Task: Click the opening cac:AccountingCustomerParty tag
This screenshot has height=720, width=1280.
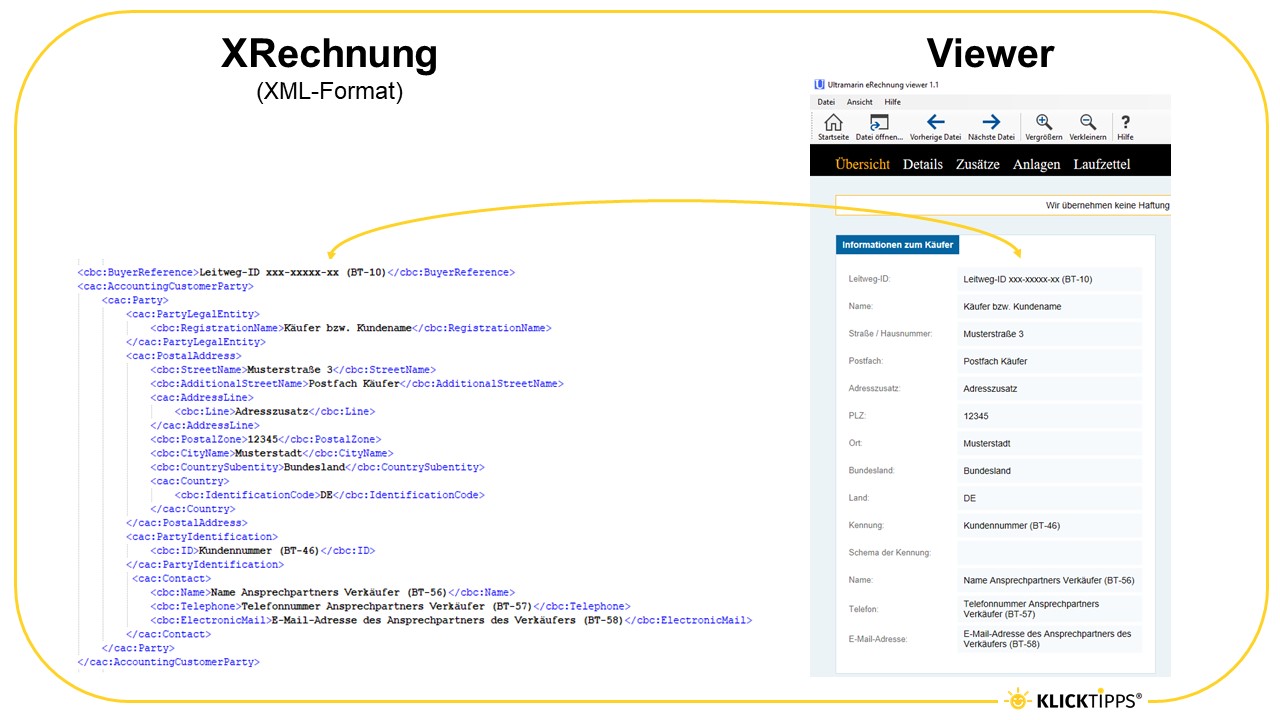Action: 166,286
